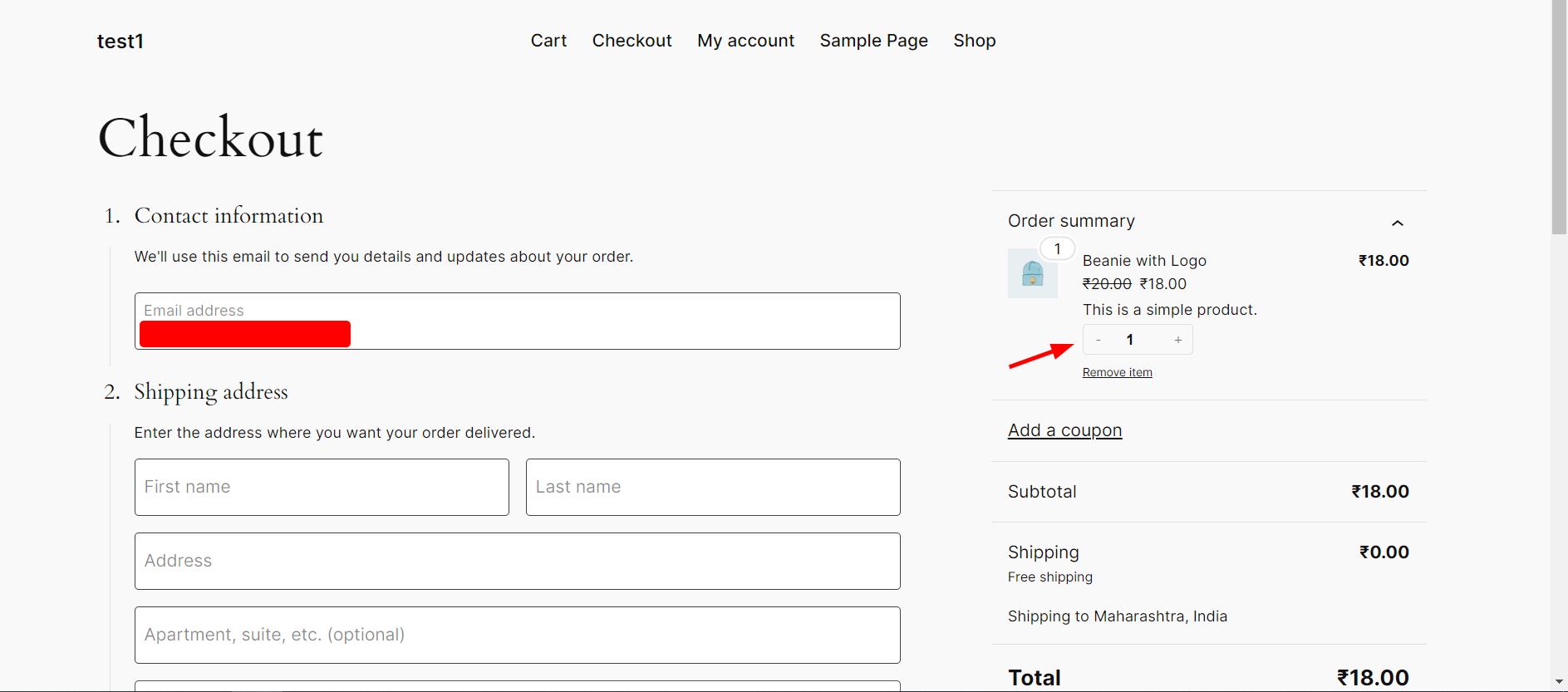Increase Beanie quantity with plus button
1568x692 pixels.
[1178, 340]
